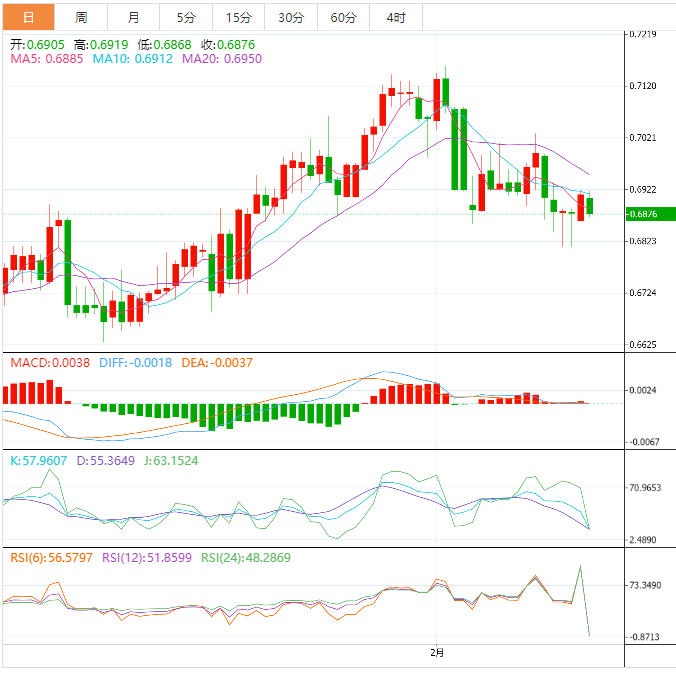The image size is (676, 673).
Task: Click the 0.6724 price axis label
Action: (x=643, y=293)
